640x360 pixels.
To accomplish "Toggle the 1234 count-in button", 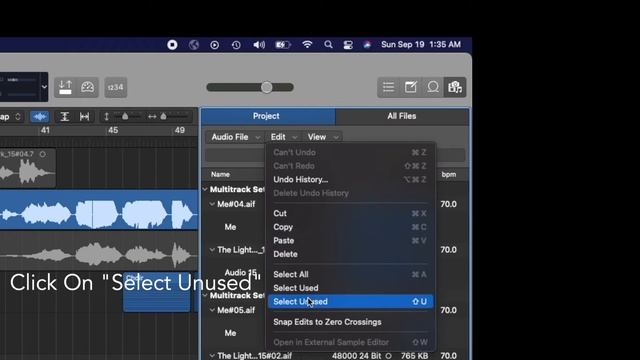I will [116, 87].
